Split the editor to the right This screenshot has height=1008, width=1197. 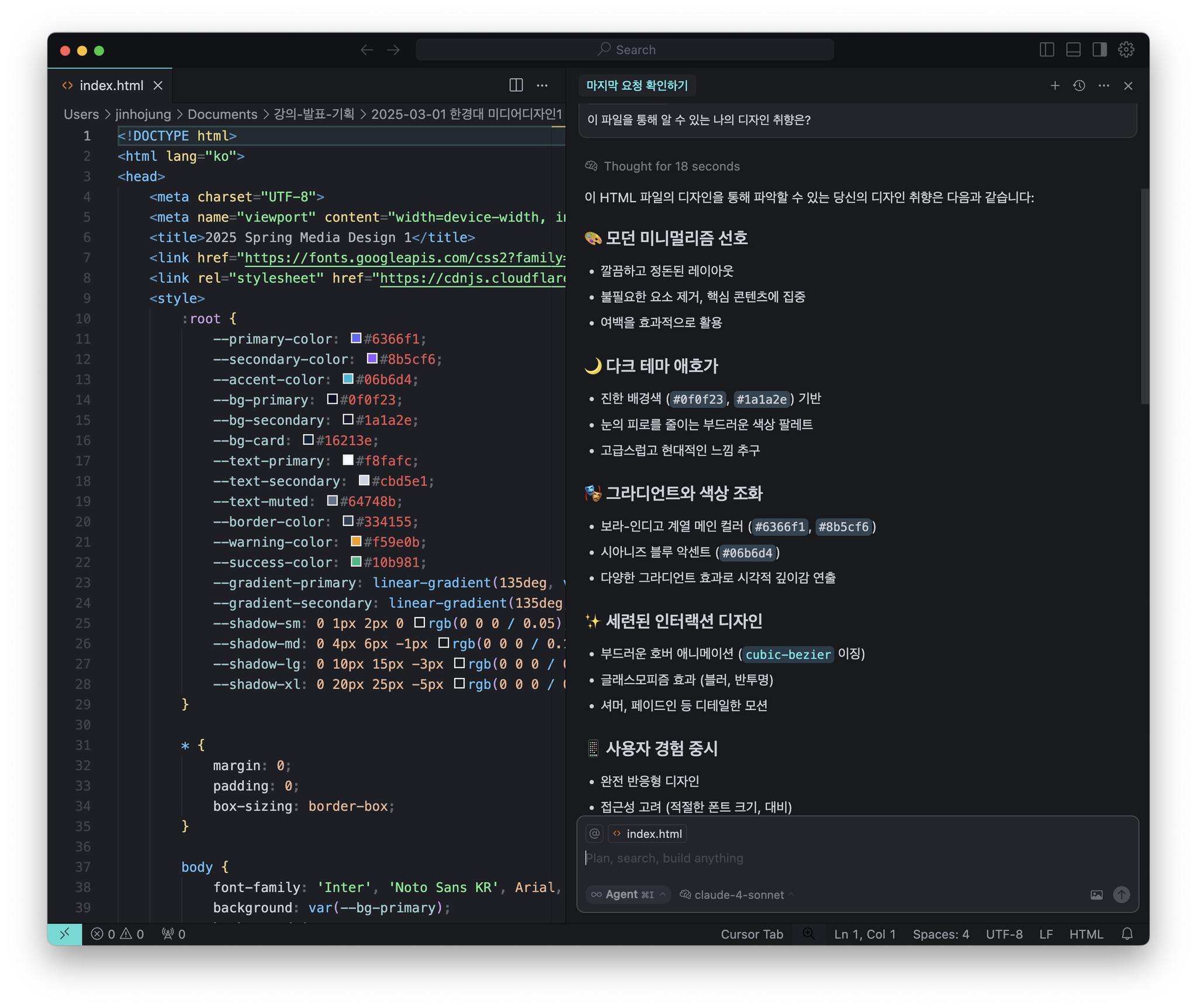tap(516, 85)
